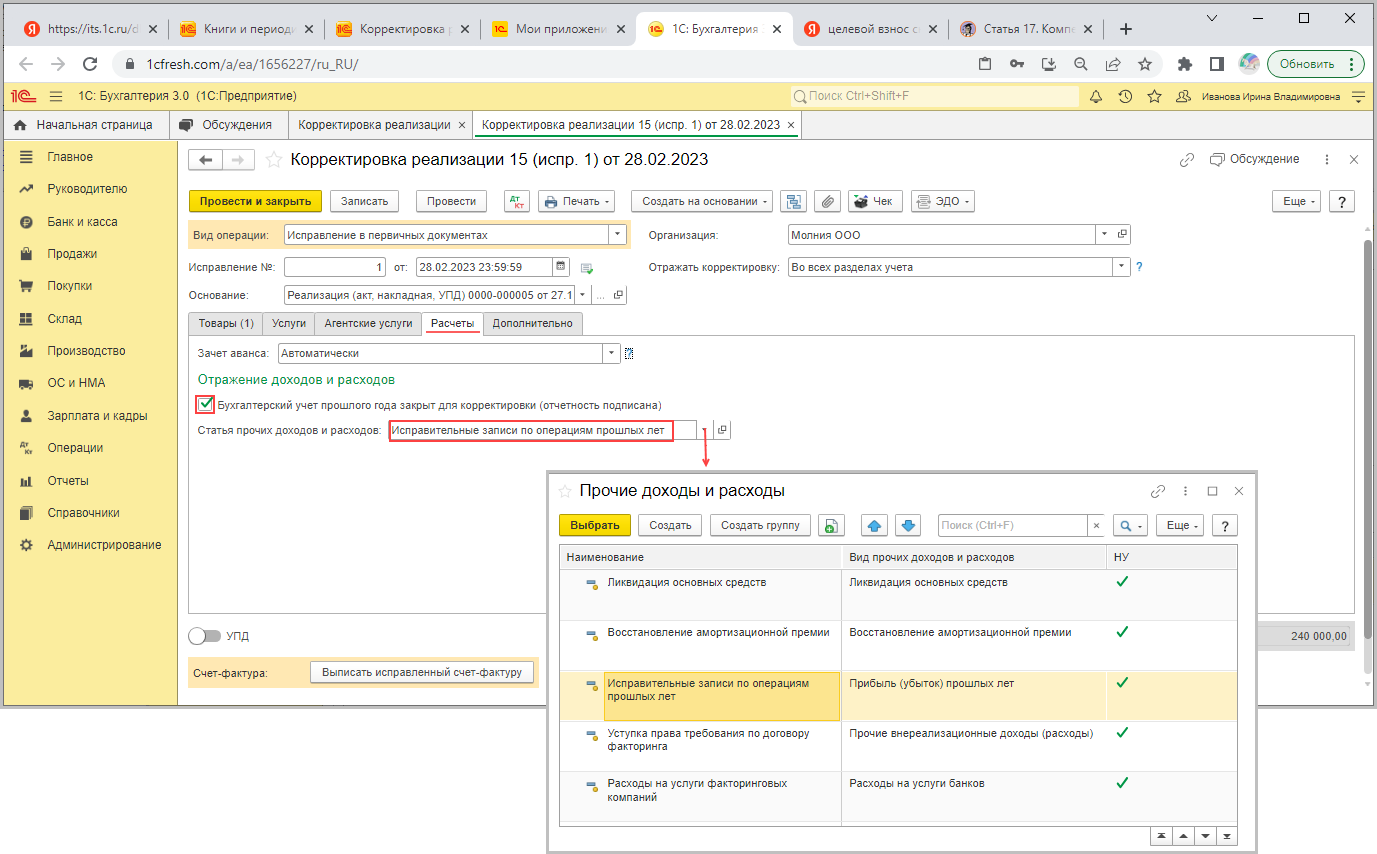The image size is (1377, 854).
Task: Open history clock icon in 1C header
Action: pos(1125,96)
